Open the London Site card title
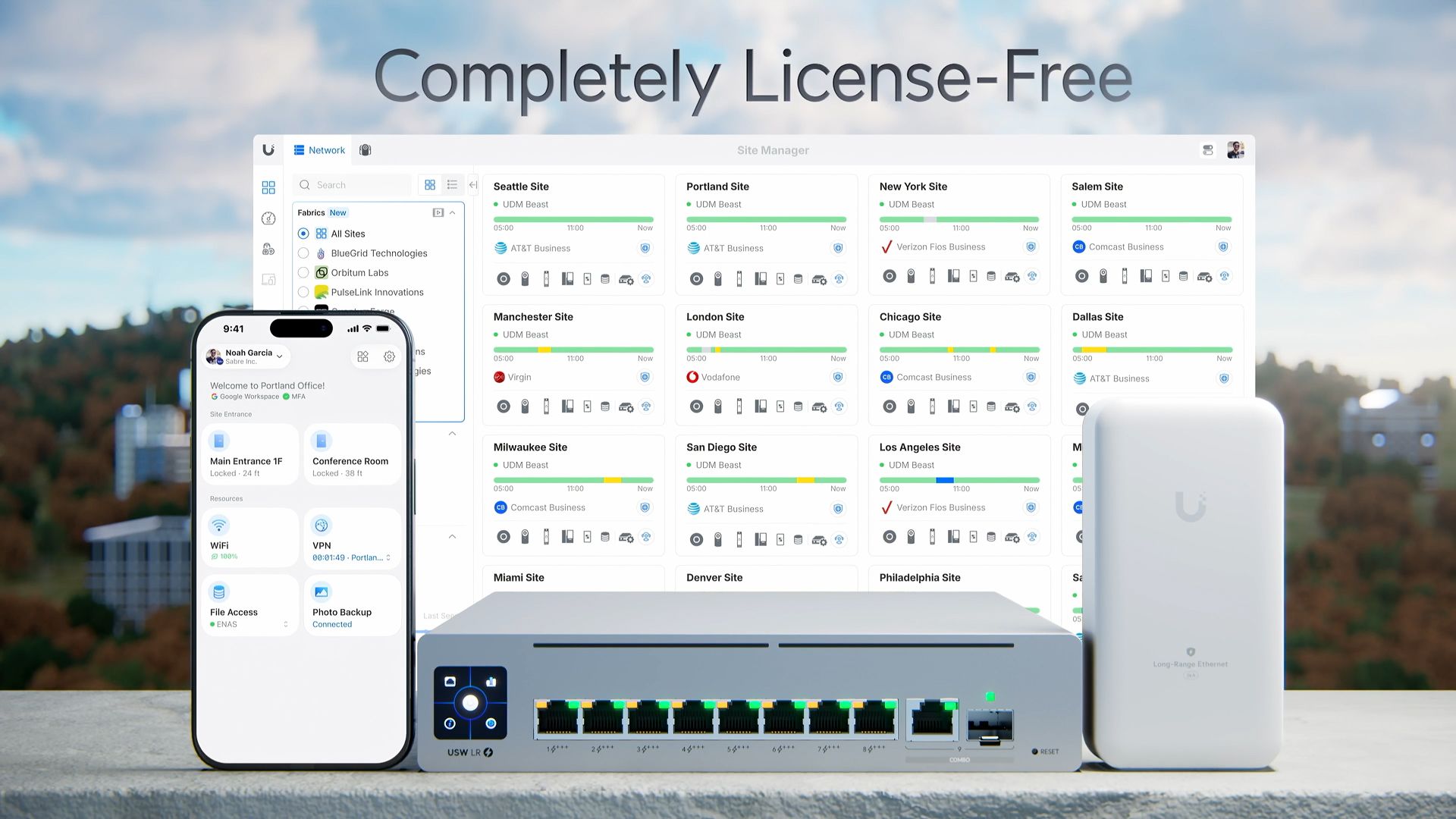1456x819 pixels. [x=715, y=317]
